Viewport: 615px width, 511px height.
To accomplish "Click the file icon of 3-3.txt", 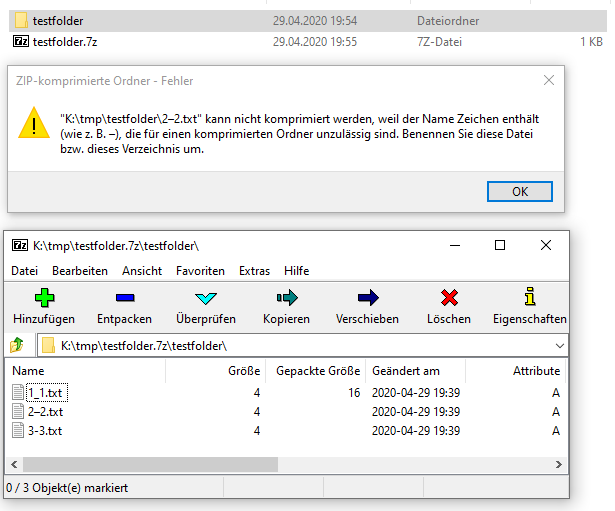I will pos(18,430).
